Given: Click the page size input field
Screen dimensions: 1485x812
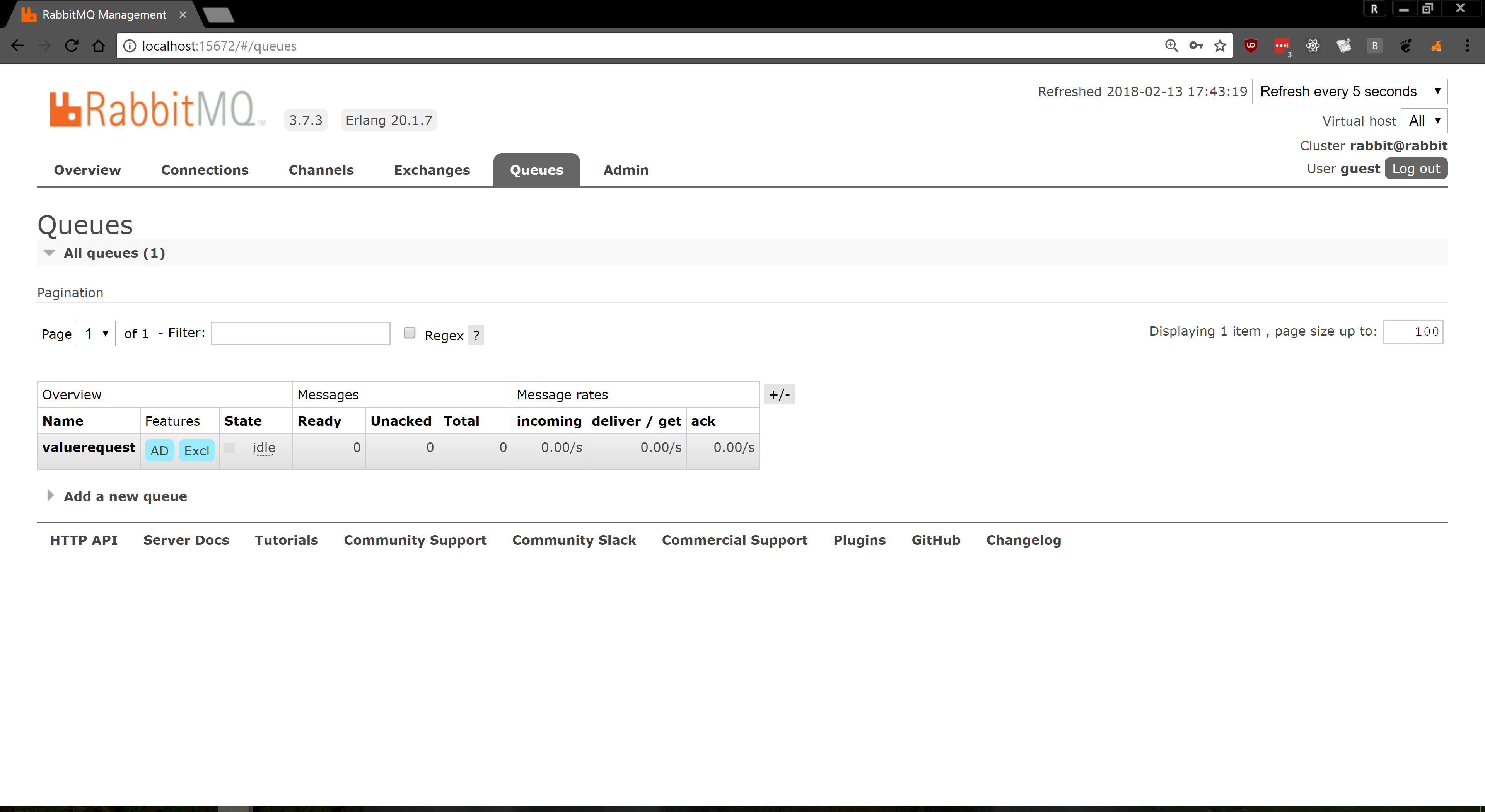Looking at the screenshot, I should click(1412, 331).
